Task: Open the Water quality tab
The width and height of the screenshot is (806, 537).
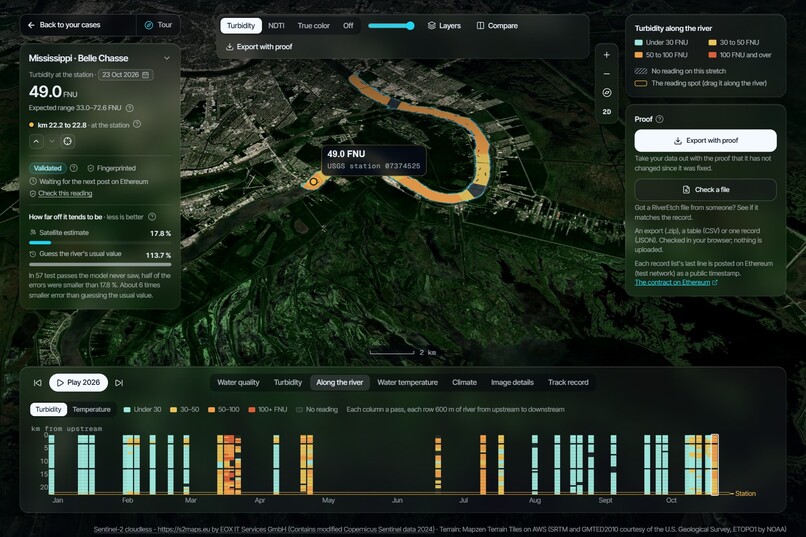Action: tap(238, 382)
